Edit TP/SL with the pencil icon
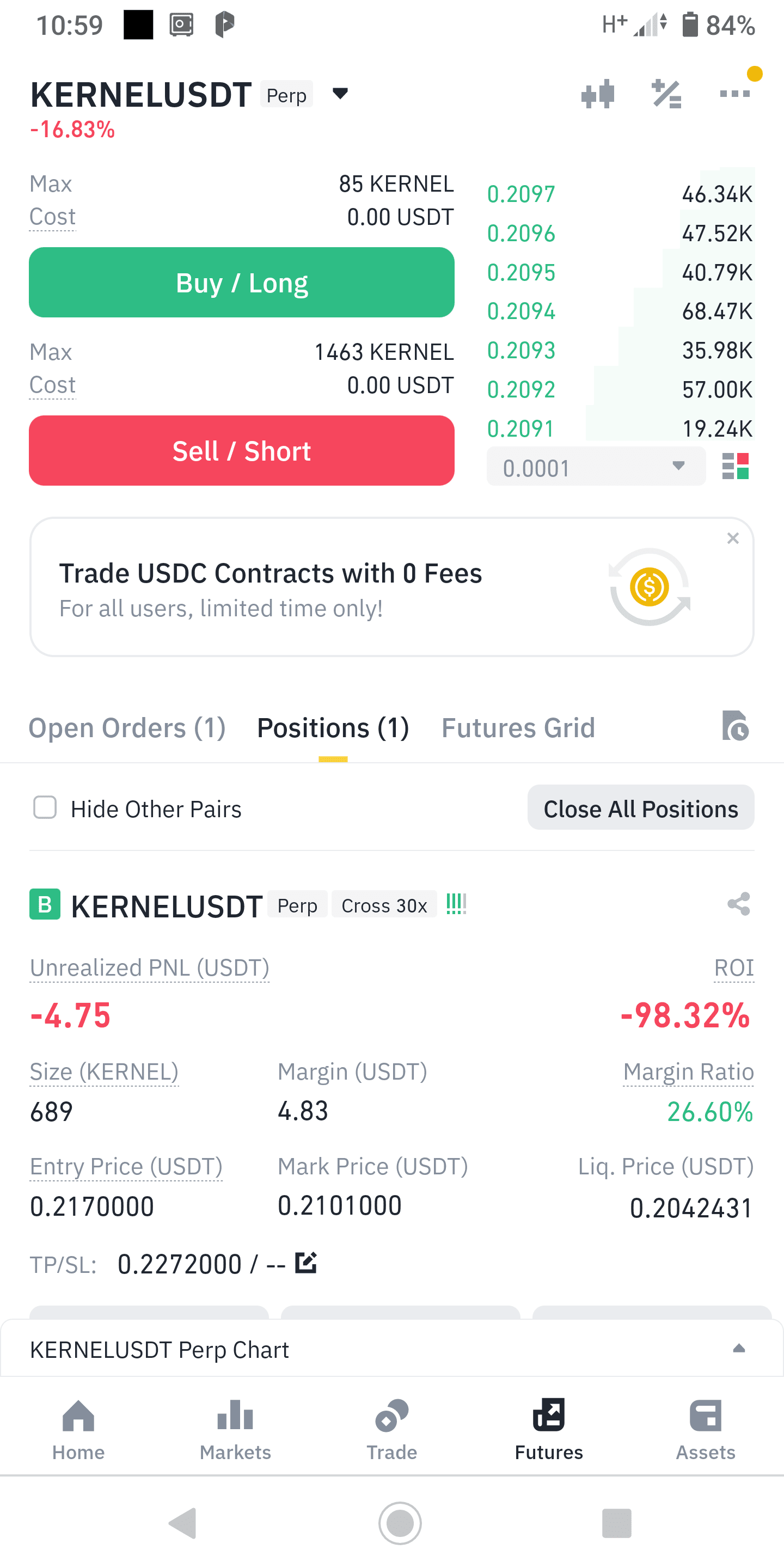 [306, 1263]
